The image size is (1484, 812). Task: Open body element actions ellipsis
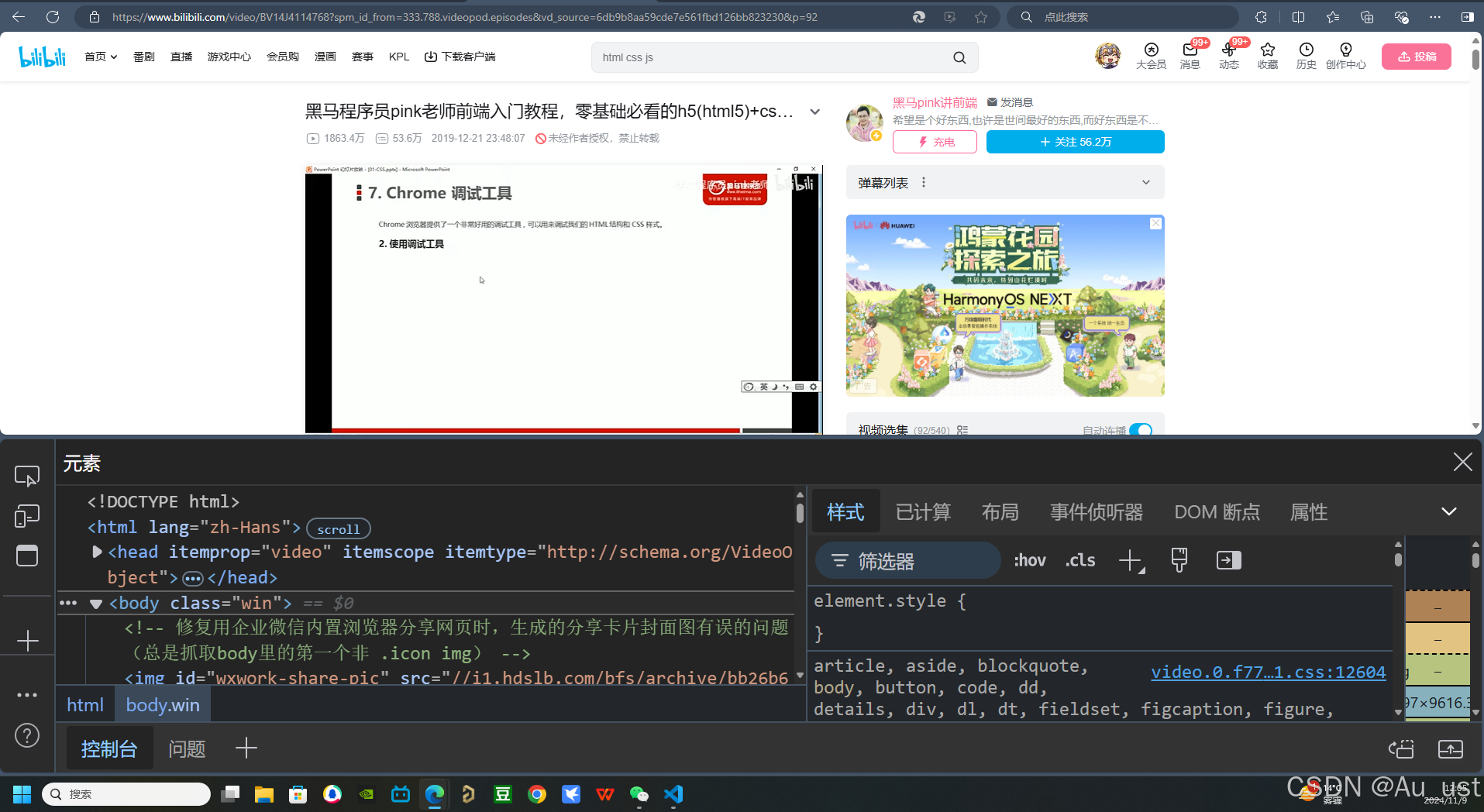click(x=68, y=603)
